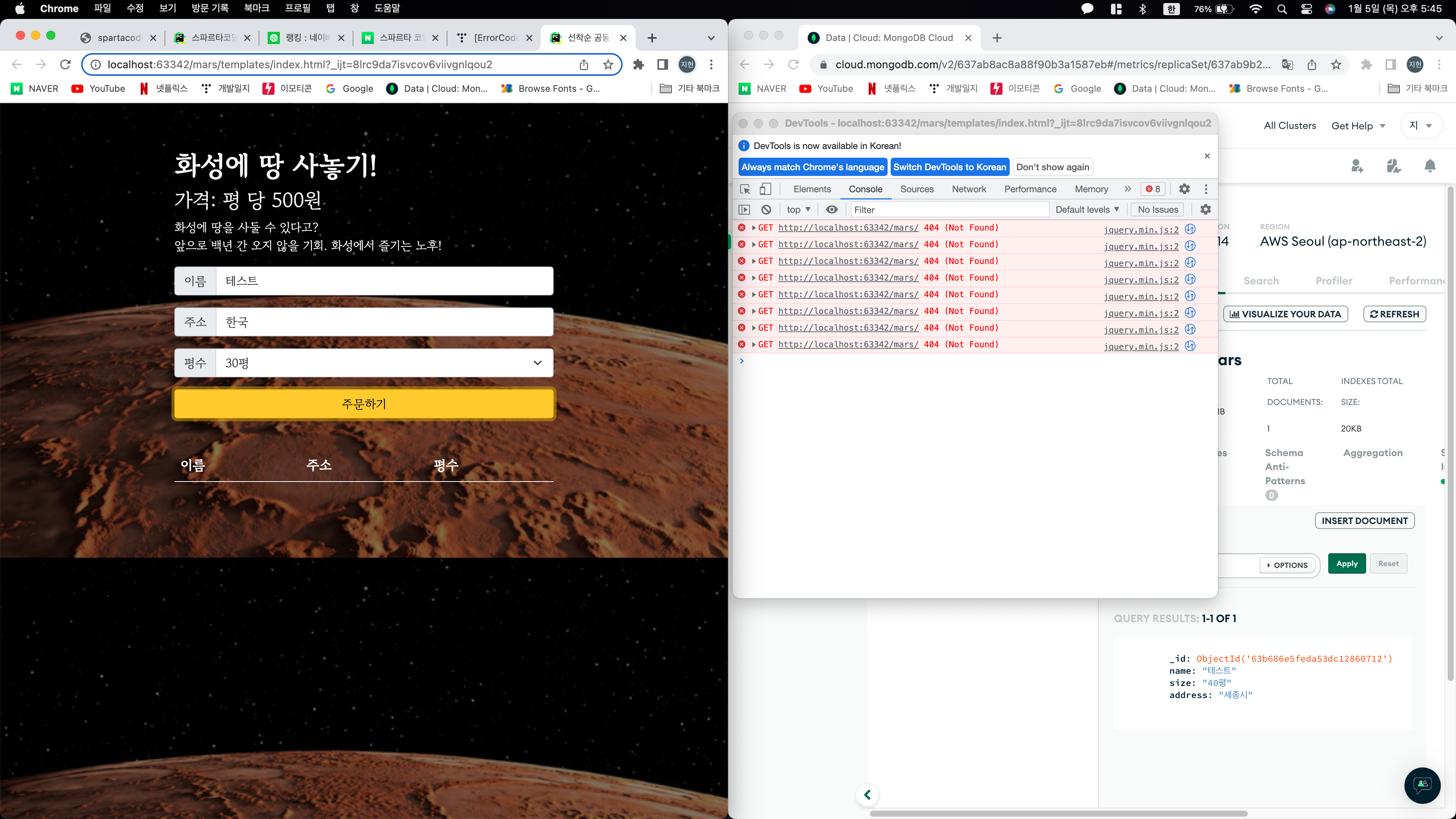Click the DevTools inspect element picker icon

click(x=745, y=189)
